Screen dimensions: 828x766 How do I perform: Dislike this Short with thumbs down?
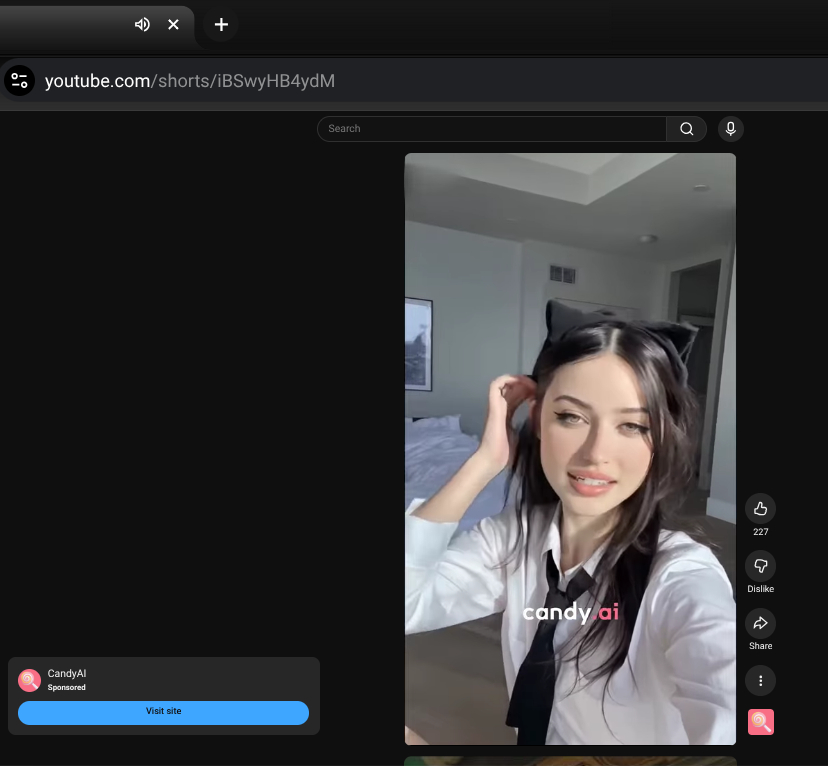760,565
